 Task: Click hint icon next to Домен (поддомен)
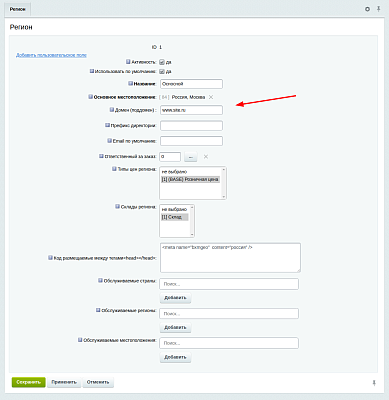click(x=112, y=109)
